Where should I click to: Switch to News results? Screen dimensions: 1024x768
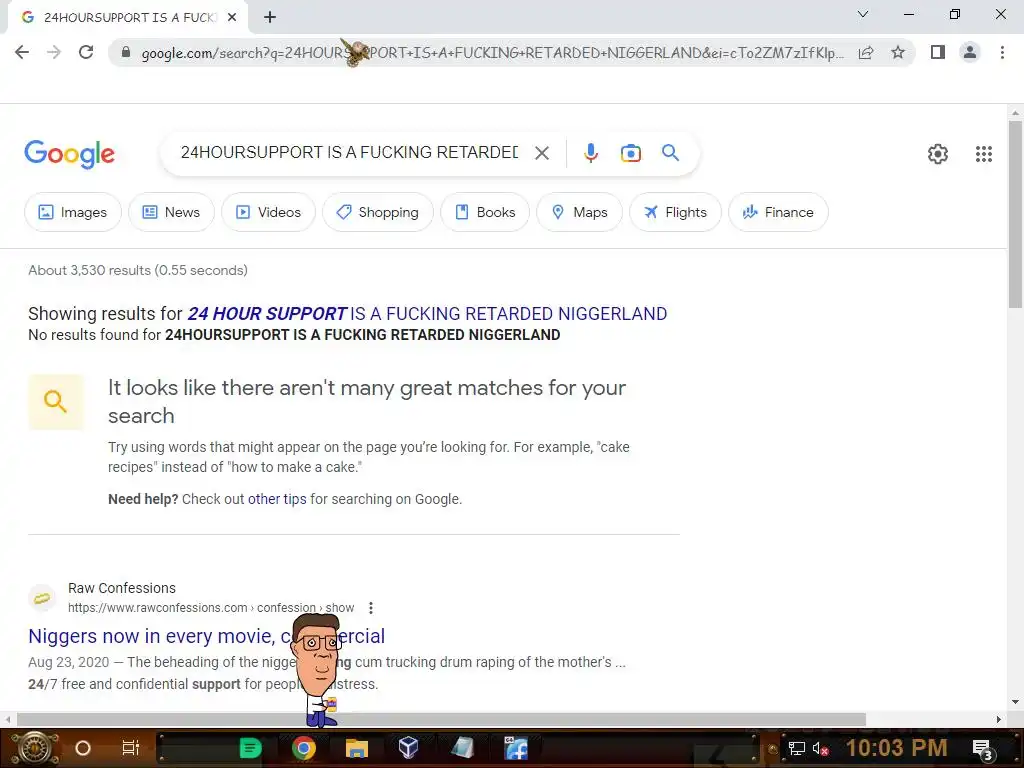171,212
